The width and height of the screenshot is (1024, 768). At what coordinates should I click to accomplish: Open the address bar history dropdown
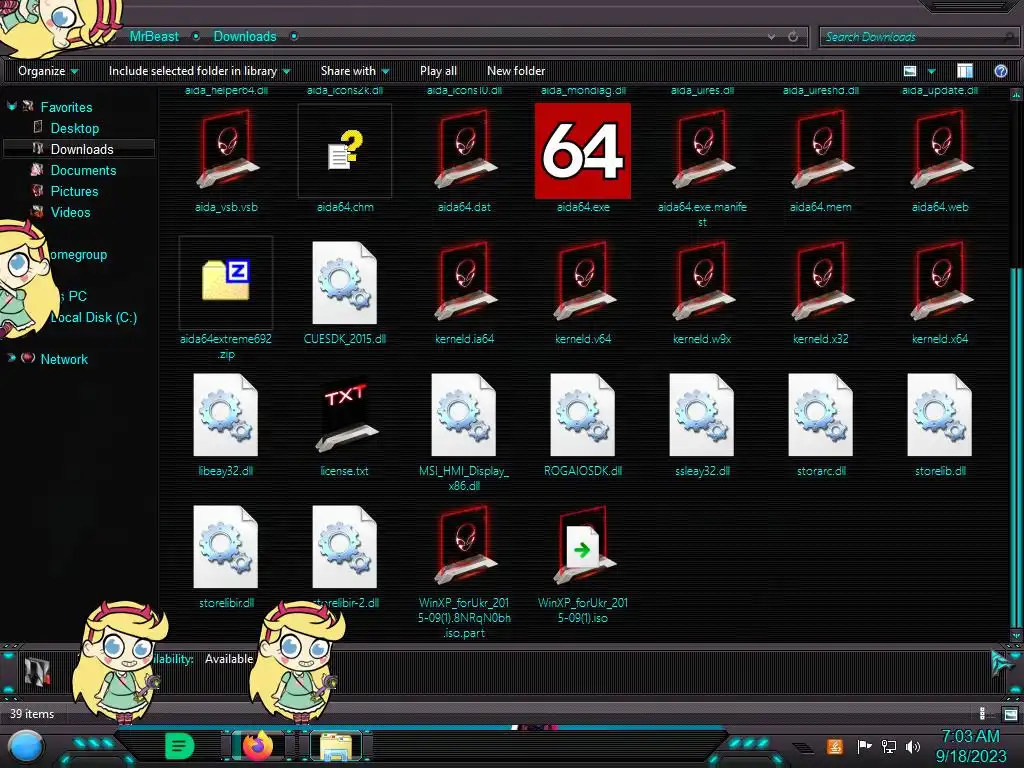coord(771,37)
